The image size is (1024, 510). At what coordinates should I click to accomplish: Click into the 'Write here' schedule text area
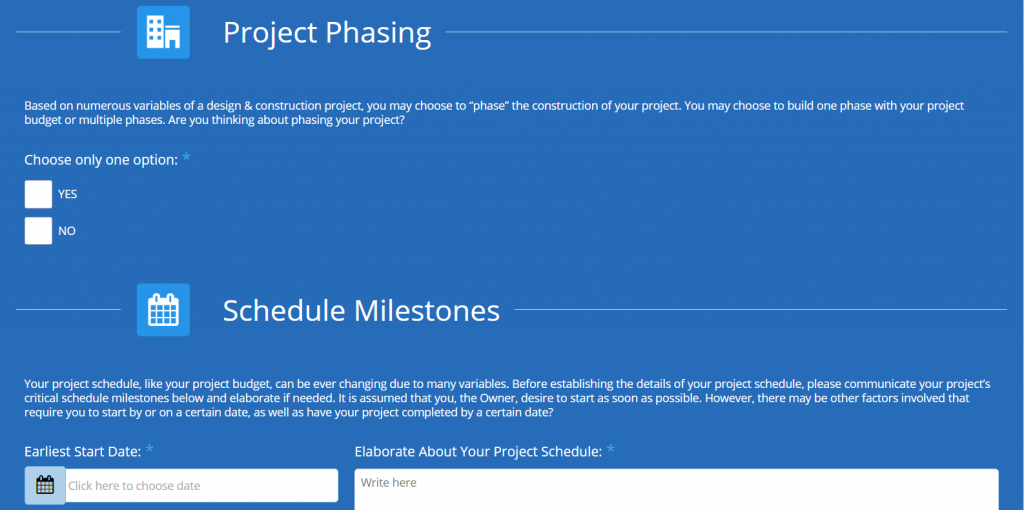pyautogui.click(x=676, y=489)
